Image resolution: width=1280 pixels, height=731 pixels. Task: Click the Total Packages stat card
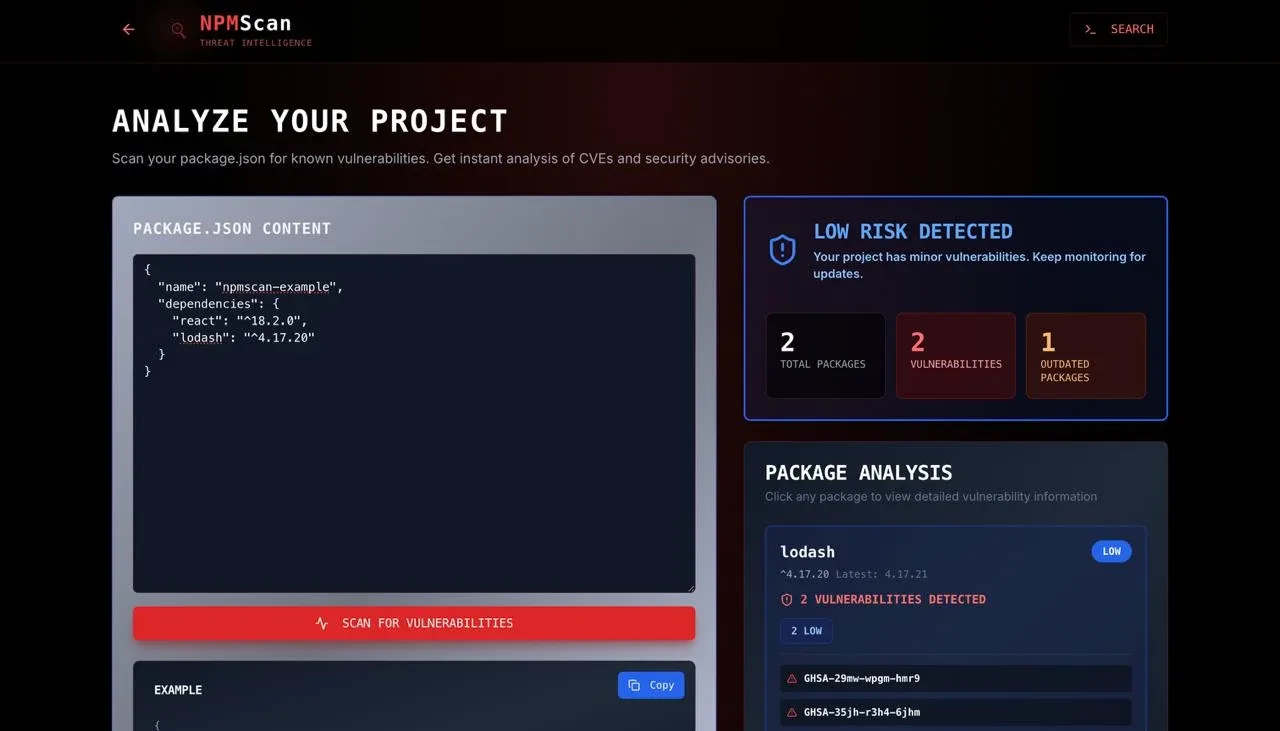826,356
